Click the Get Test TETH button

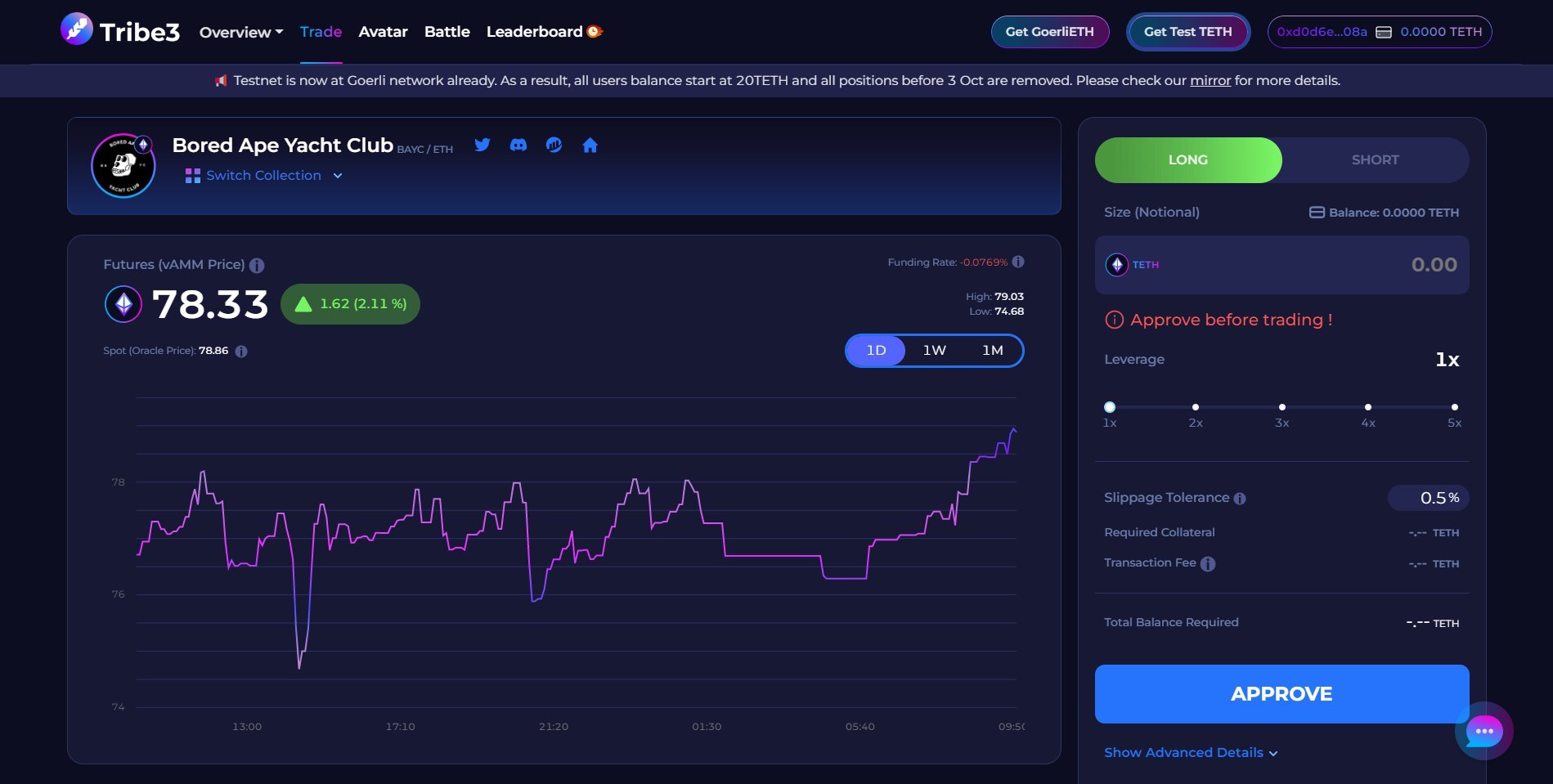click(x=1187, y=32)
